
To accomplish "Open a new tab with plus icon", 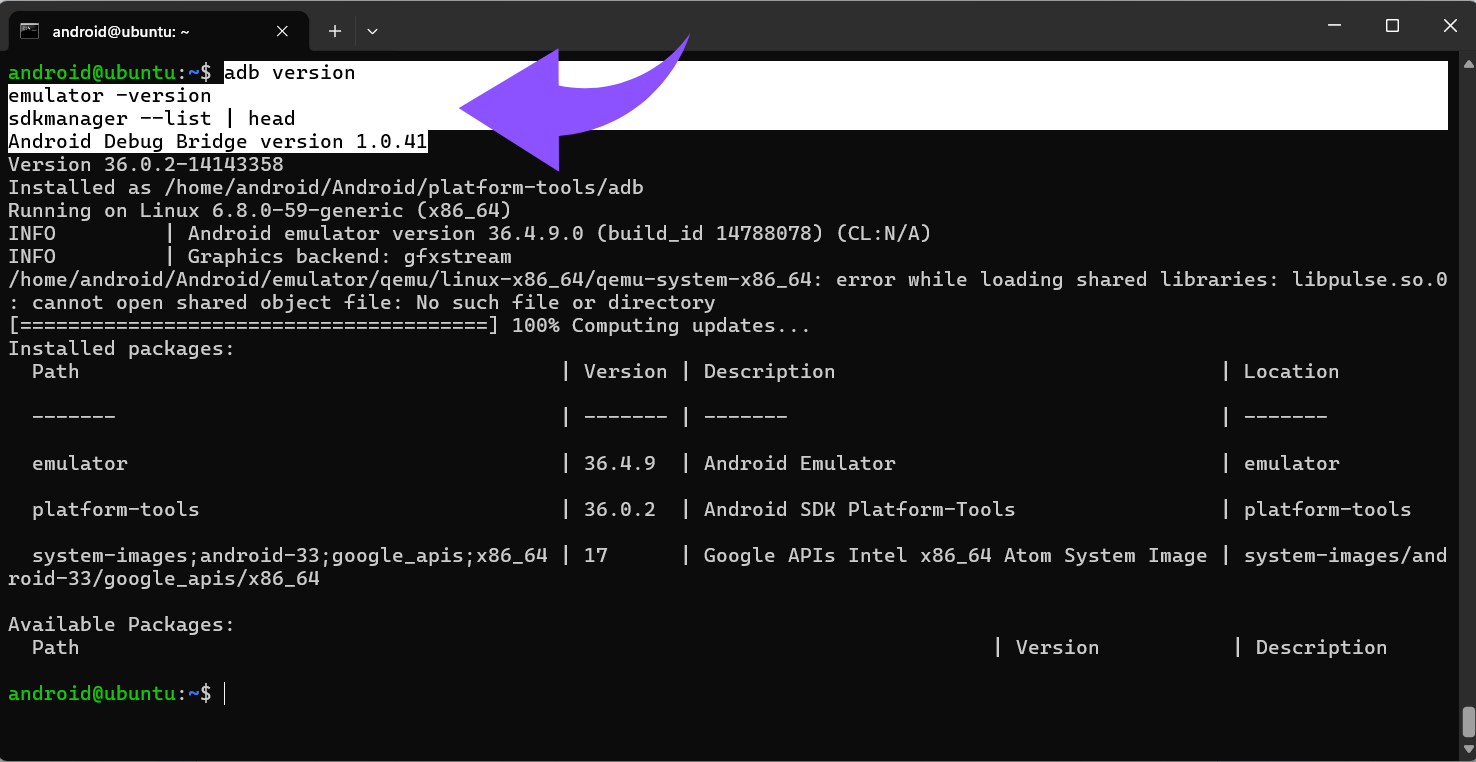I will tap(335, 31).
